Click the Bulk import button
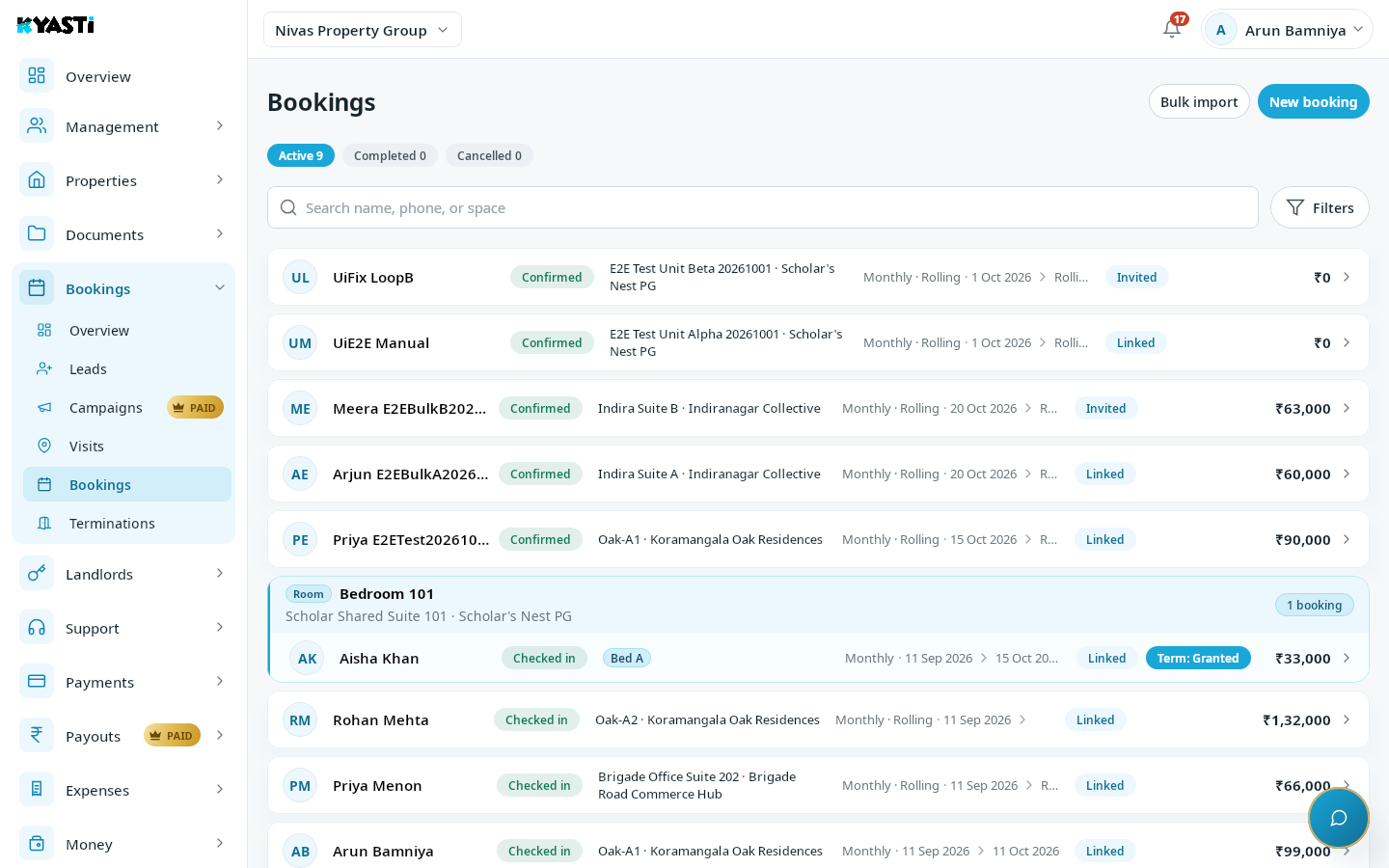 coord(1199,101)
